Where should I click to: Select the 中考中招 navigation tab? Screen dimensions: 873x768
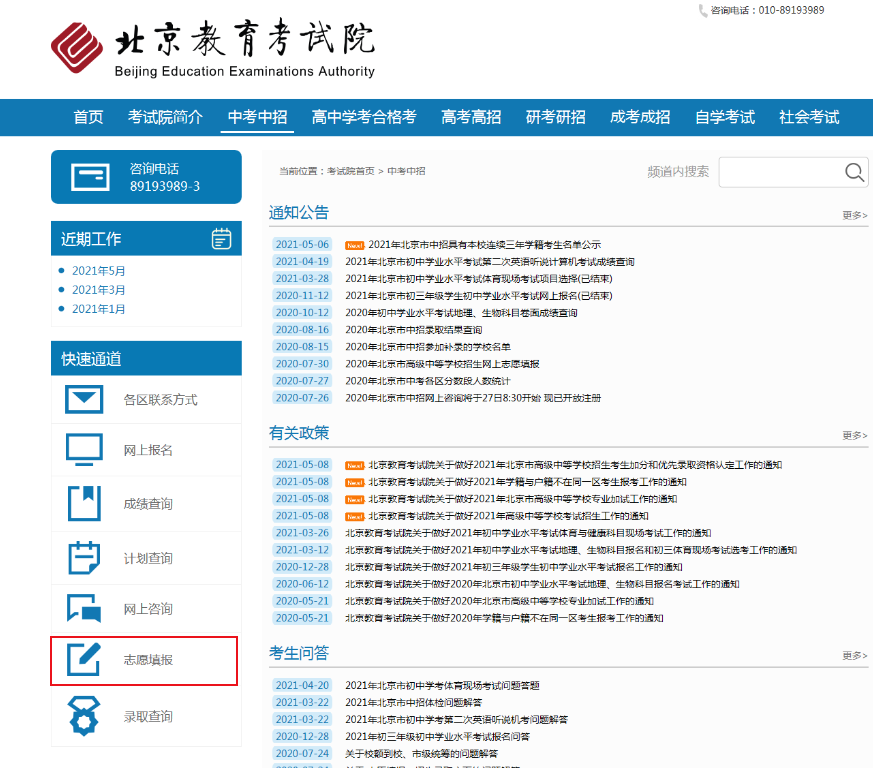[257, 117]
